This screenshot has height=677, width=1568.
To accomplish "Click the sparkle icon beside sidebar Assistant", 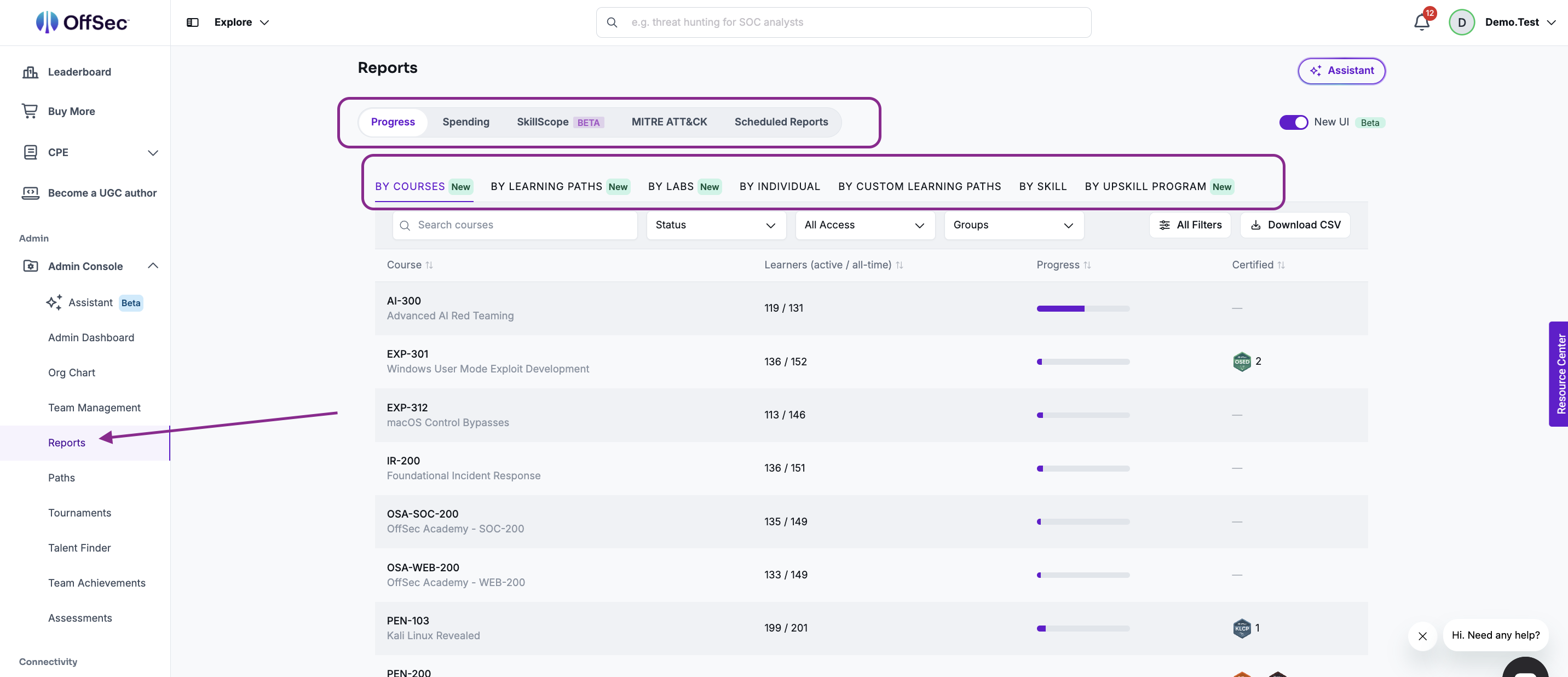I will (x=54, y=302).
